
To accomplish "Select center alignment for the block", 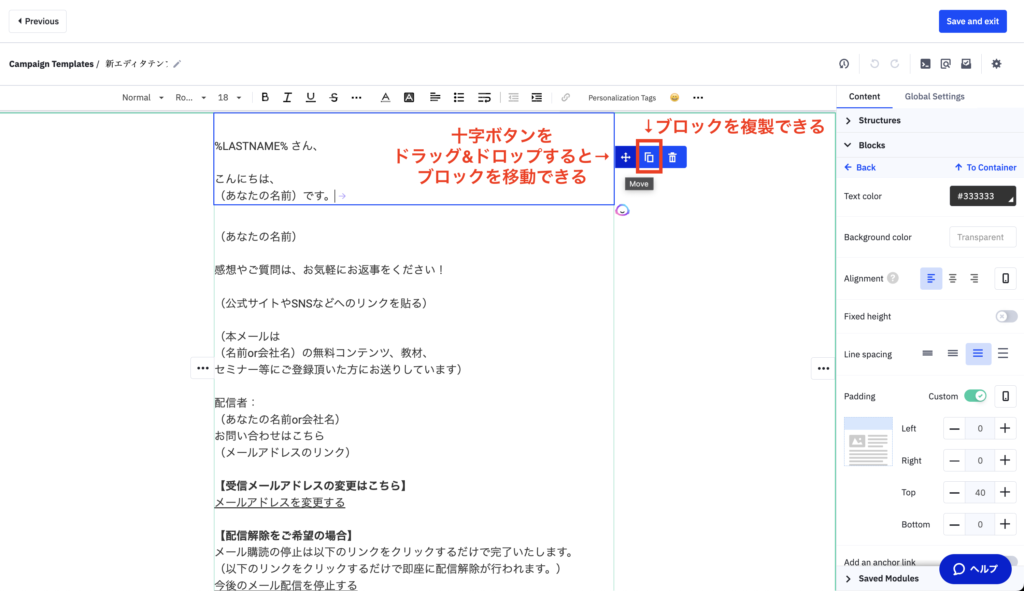I will pos(953,279).
